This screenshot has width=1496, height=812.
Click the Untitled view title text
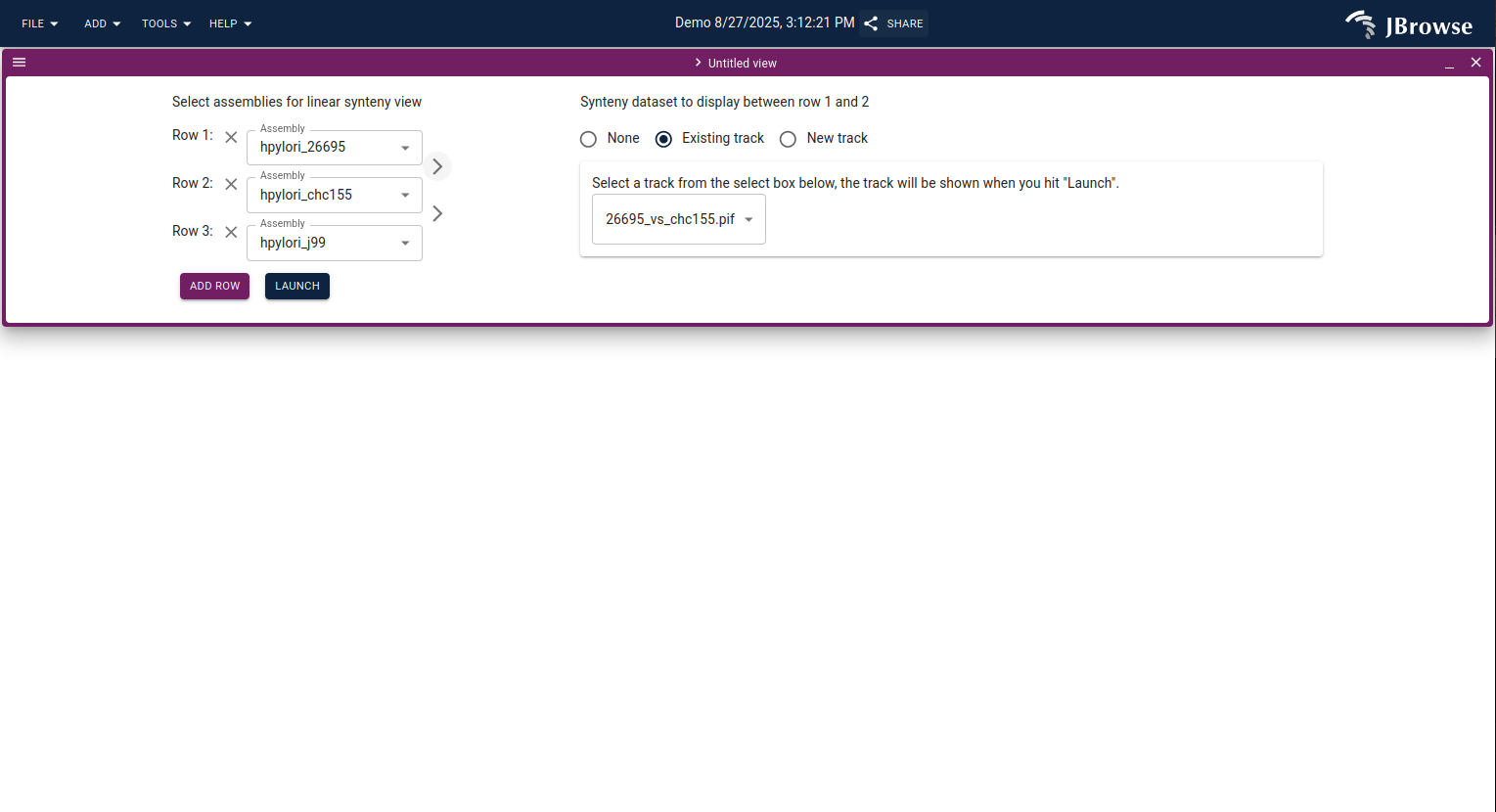743,63
